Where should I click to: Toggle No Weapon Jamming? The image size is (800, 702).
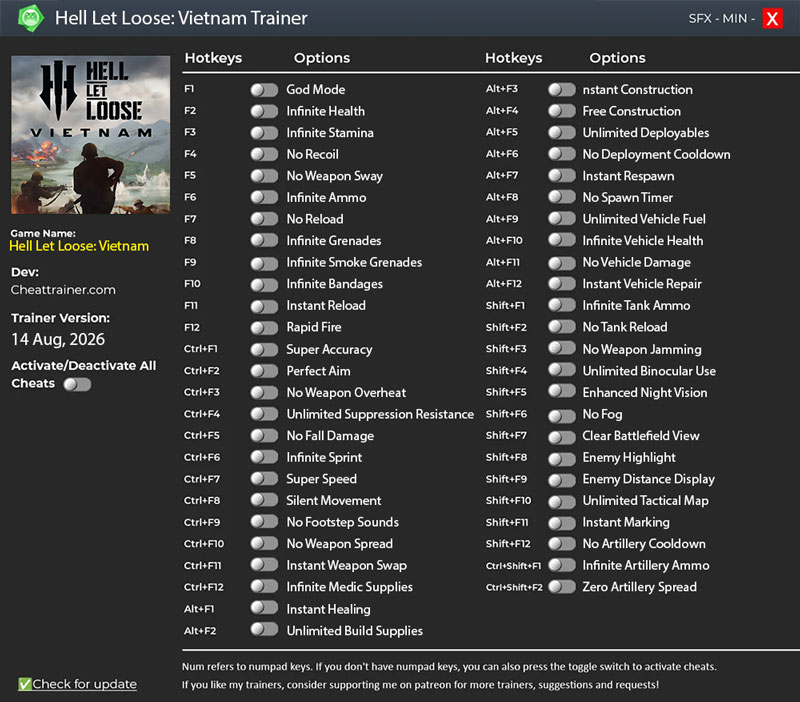click(x=562, y=349)
